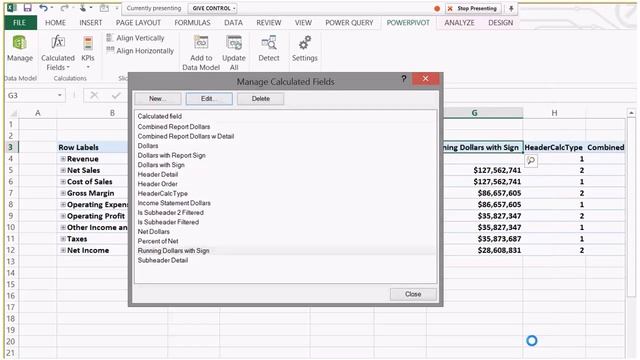Switch to the FORMULAS ribbon tab
Image resolution: width=640 pixels, height=360 pixels.
(192, 23)
